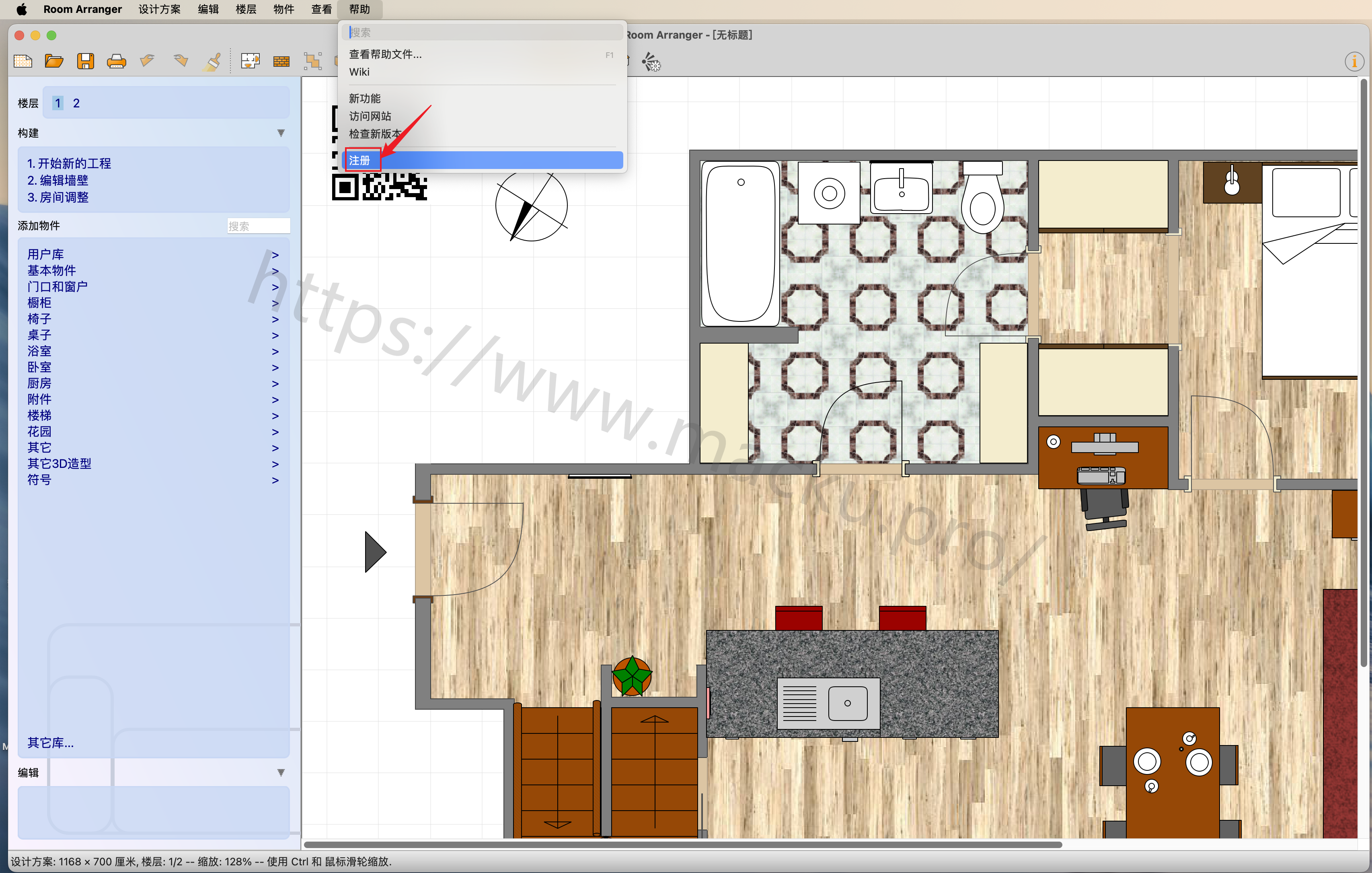Click the undo arrow toolbar icon
The image size is (1372, 873).
click(148, 60)
